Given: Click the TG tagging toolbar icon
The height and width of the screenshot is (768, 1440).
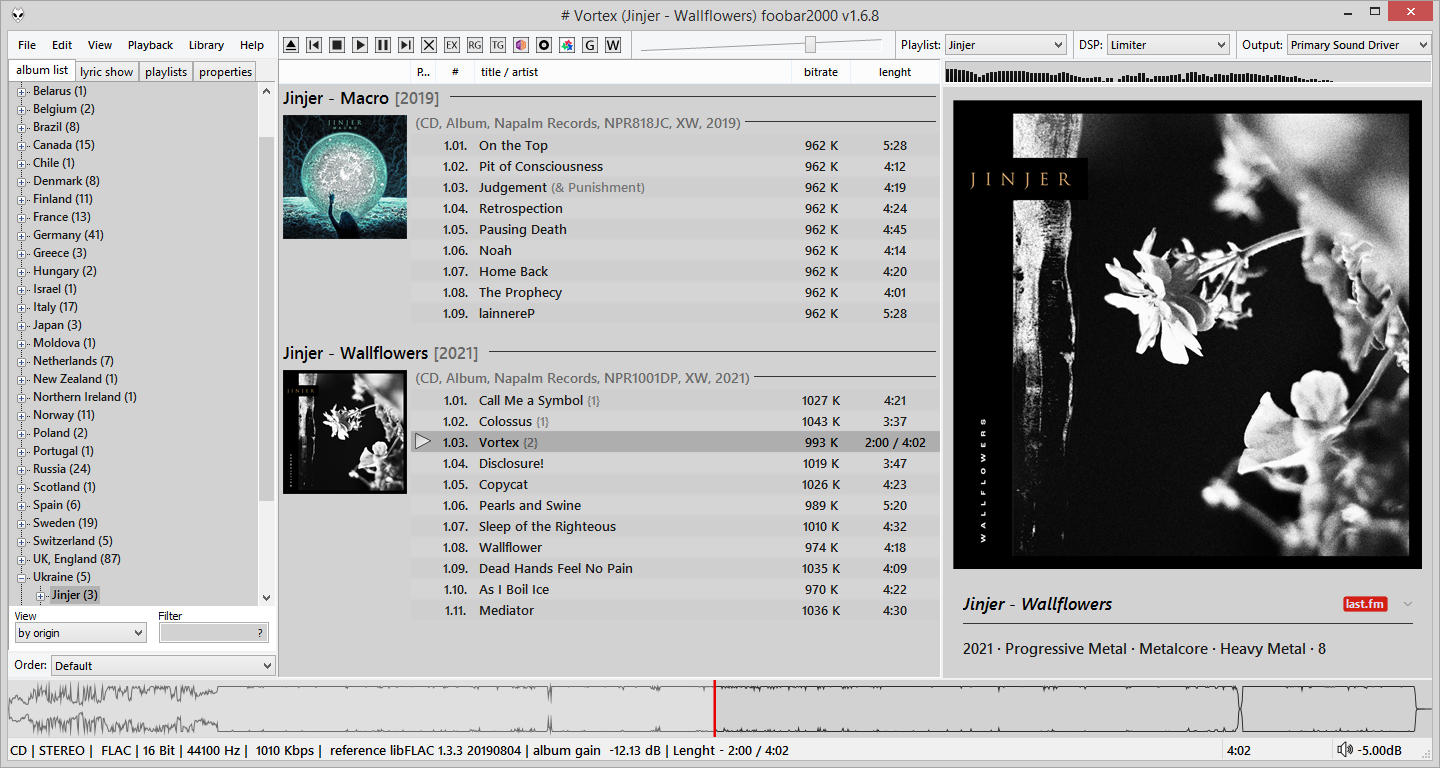Looking at the screenshot, I should [497, 45].
